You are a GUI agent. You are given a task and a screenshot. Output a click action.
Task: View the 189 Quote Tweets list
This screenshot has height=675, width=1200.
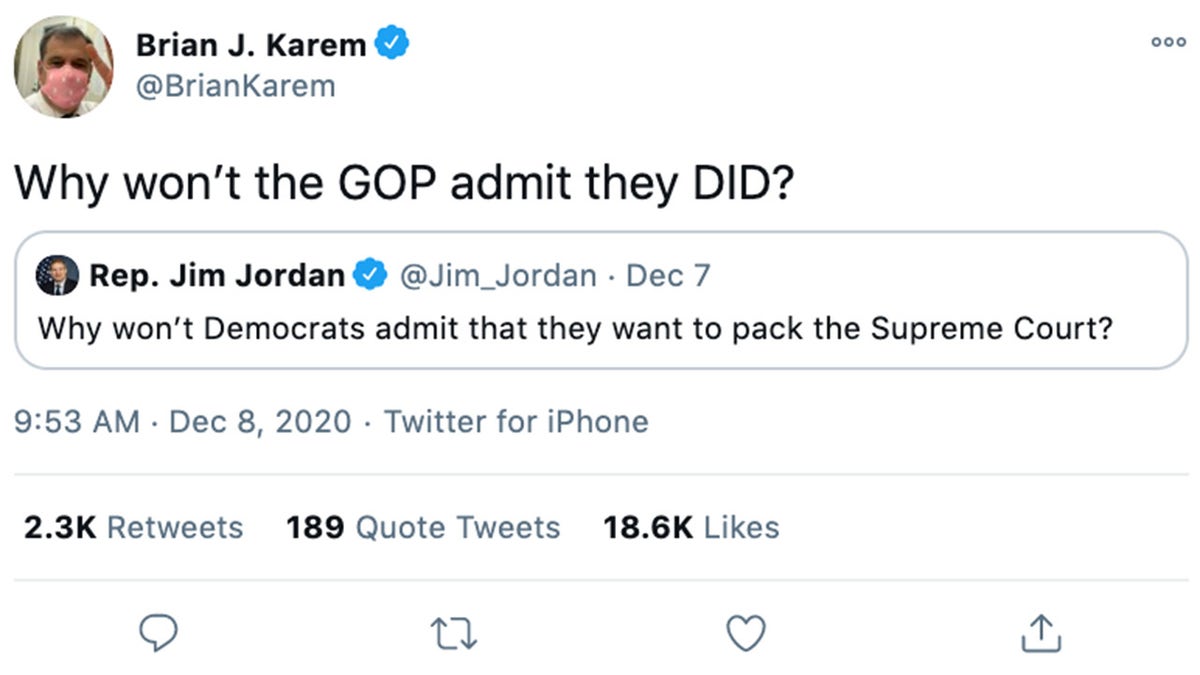(x=423, y=527)
